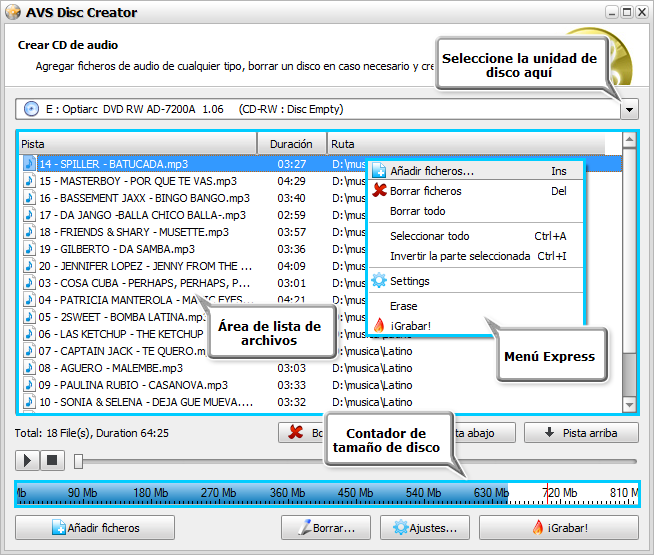Click the Total: 18 File(s), Duration 64:25 status text
654x555 pixels.
pos(92,433)
